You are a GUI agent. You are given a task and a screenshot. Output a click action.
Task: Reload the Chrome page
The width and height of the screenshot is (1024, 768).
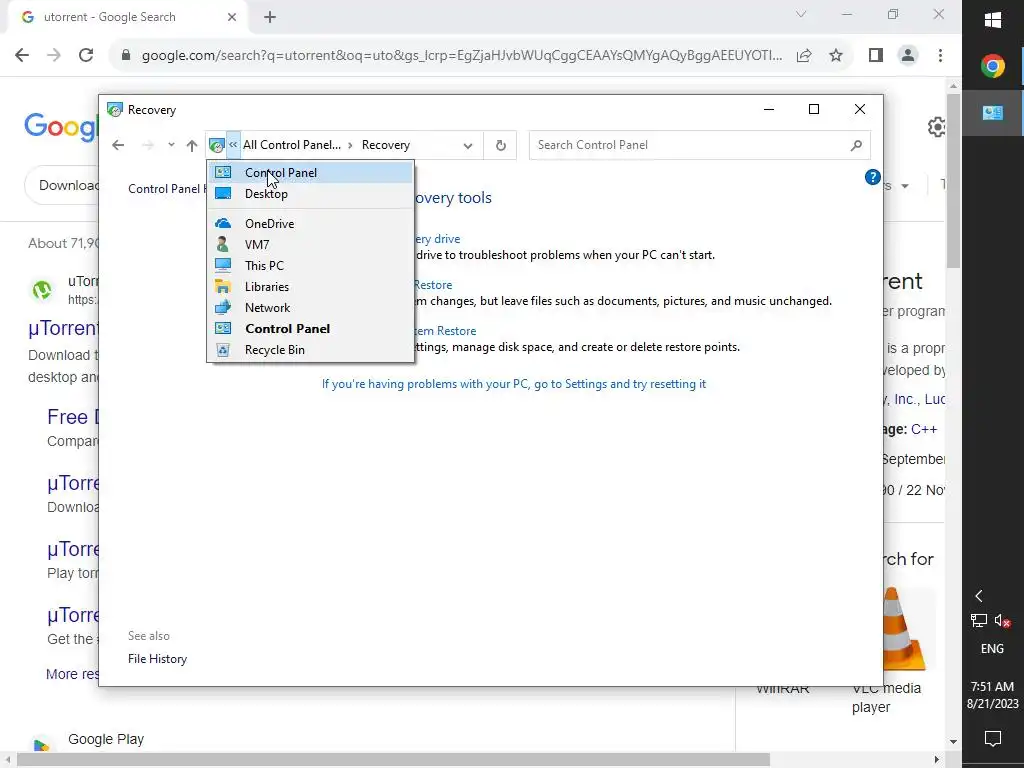[86, 55]
